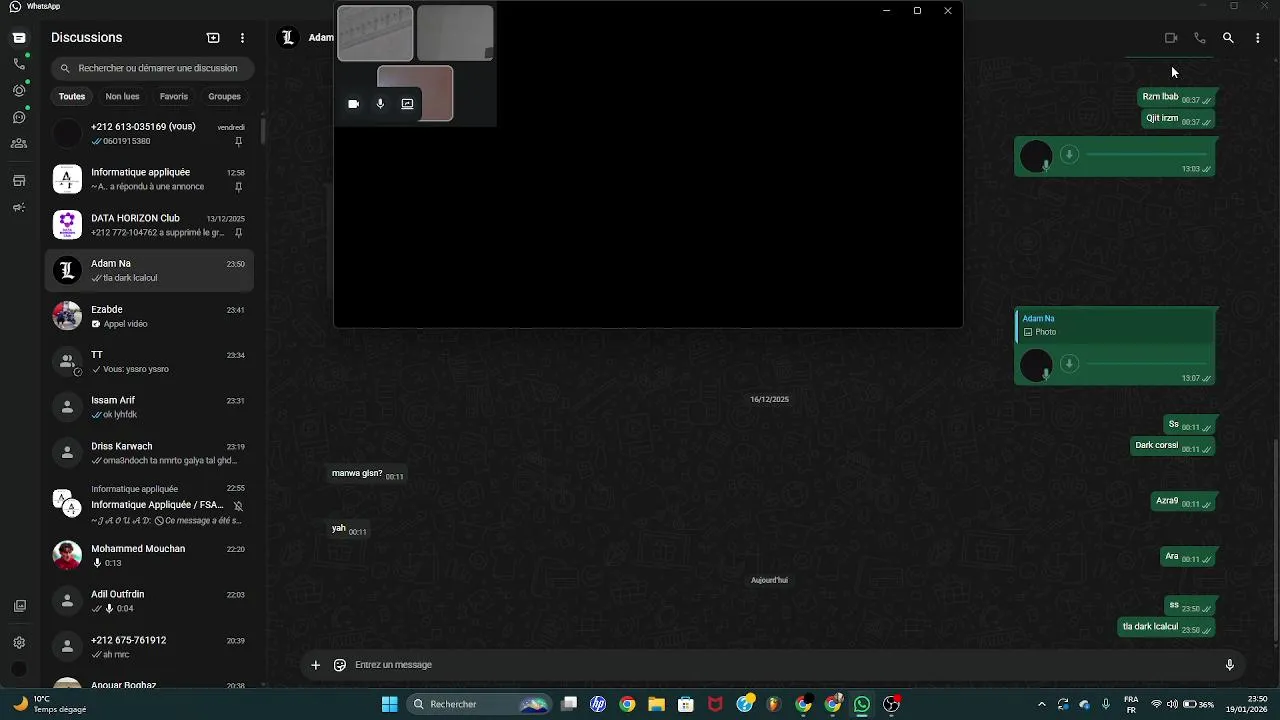This screenshot has width=1280, height=720.
Task: Open your profile picture at sidebar bottom
Action: [19, 669]
